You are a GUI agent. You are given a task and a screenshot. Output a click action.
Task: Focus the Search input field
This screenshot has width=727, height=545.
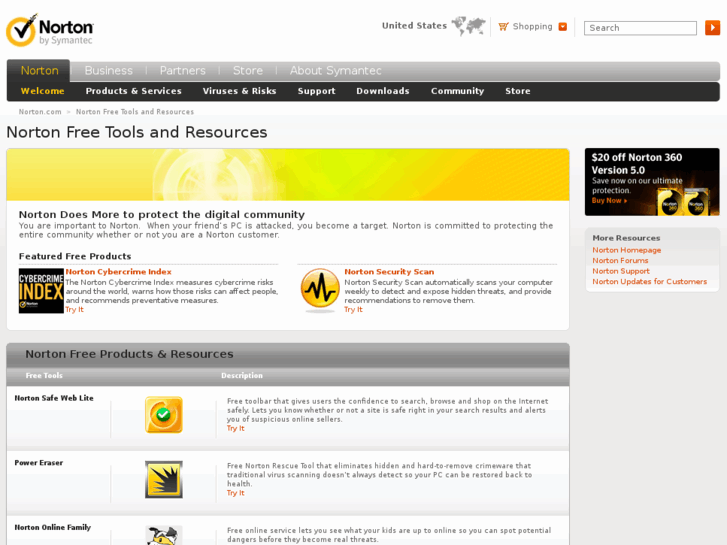[640, 28]
